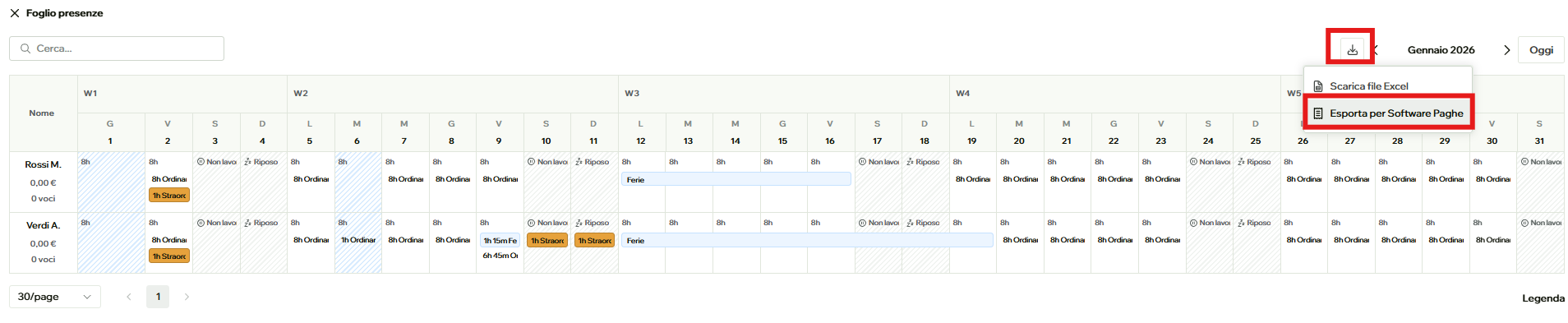Go to previous pagination page arrow
The image size is (1568, 323).
128,297
